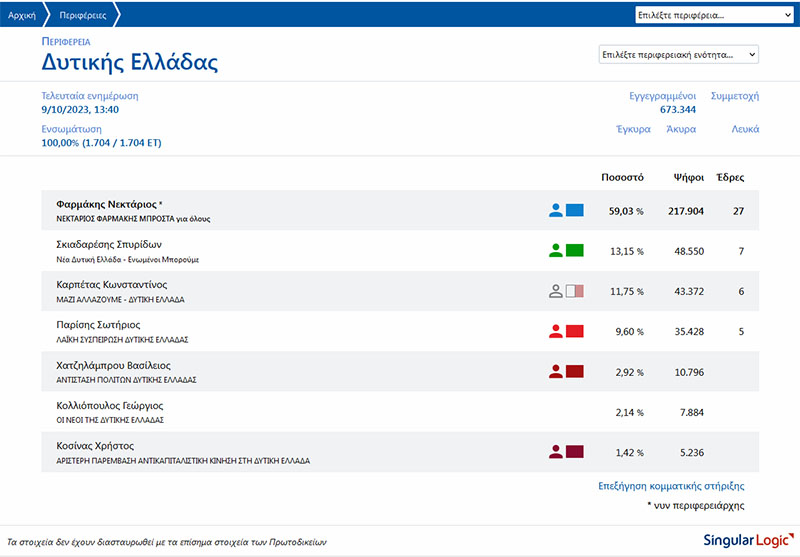Click the maroon person icon for Κοσίνας Χρήστος
This screenshot has width=800, height=557.
pyautogui.click(x=556, y=452)
